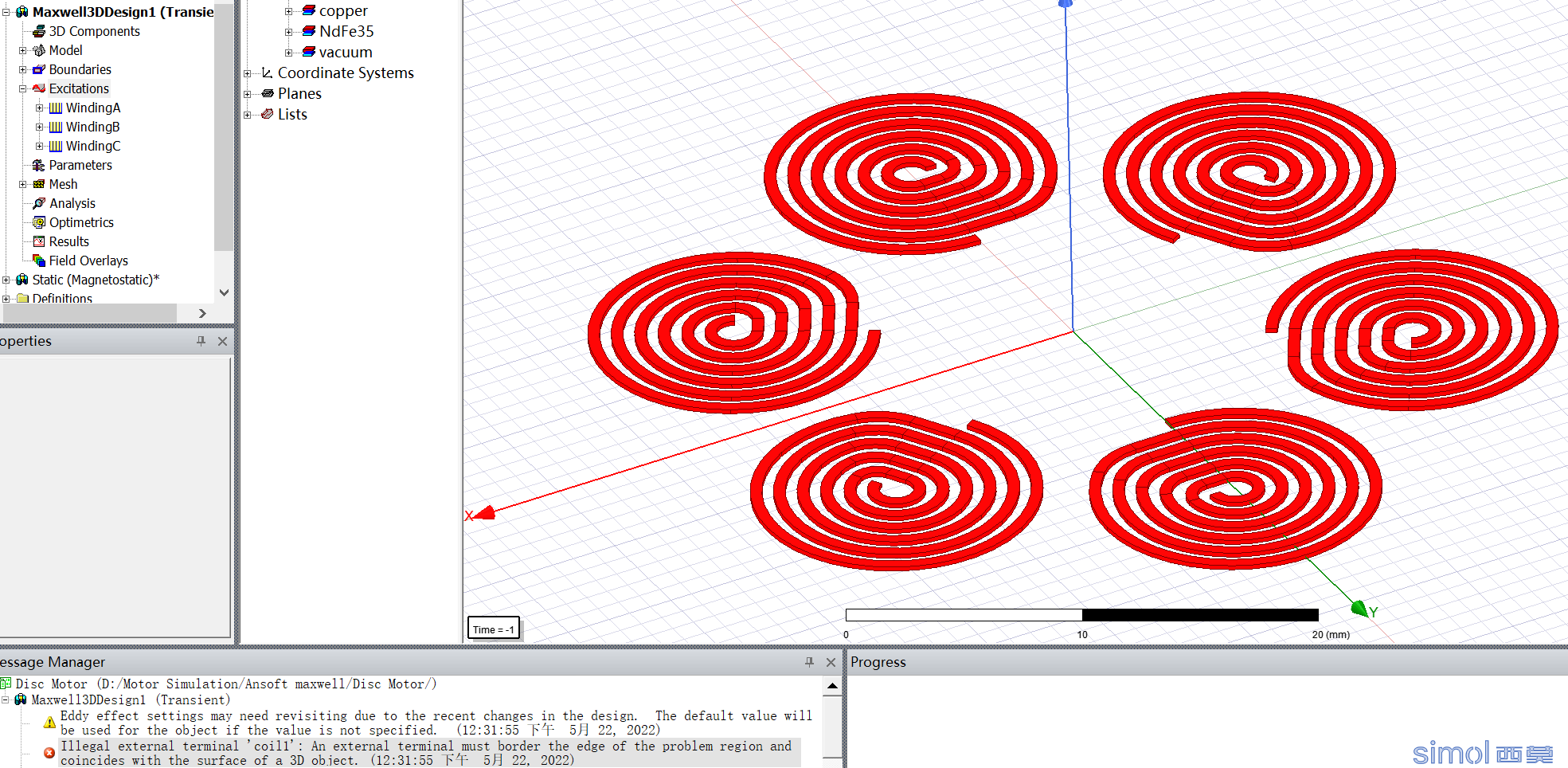Click project tree scroll-down arrow
The height and width of the screenshot is (768, 1568).
(224, 292)
